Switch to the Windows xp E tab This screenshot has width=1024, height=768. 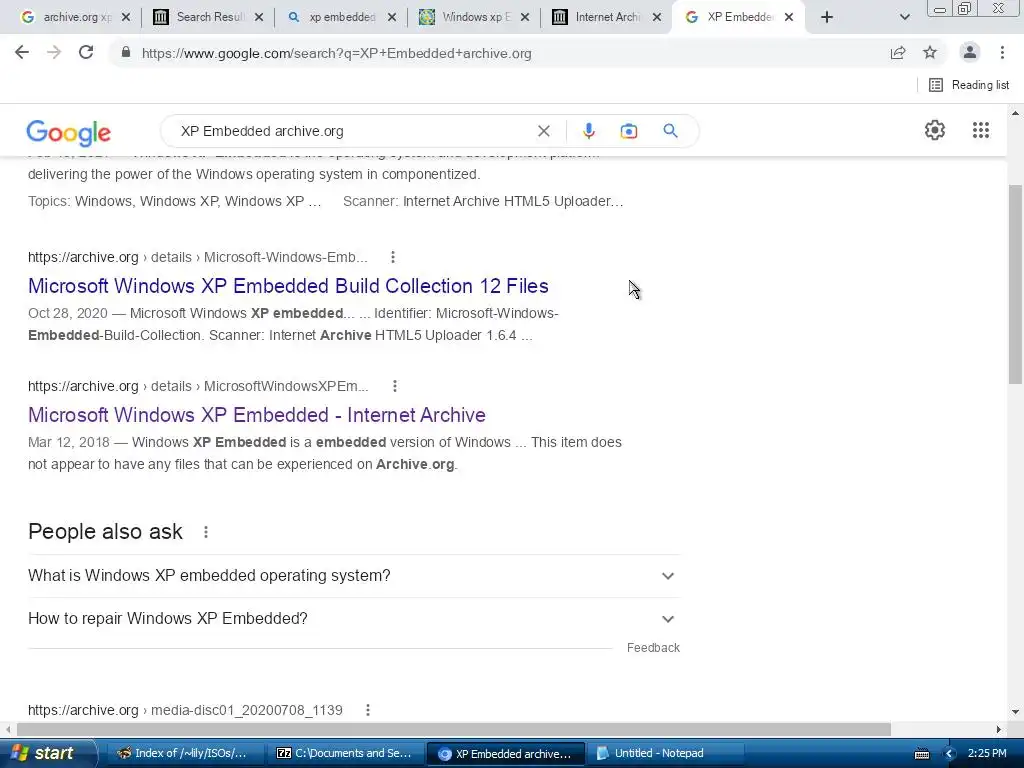pos(468,17)
